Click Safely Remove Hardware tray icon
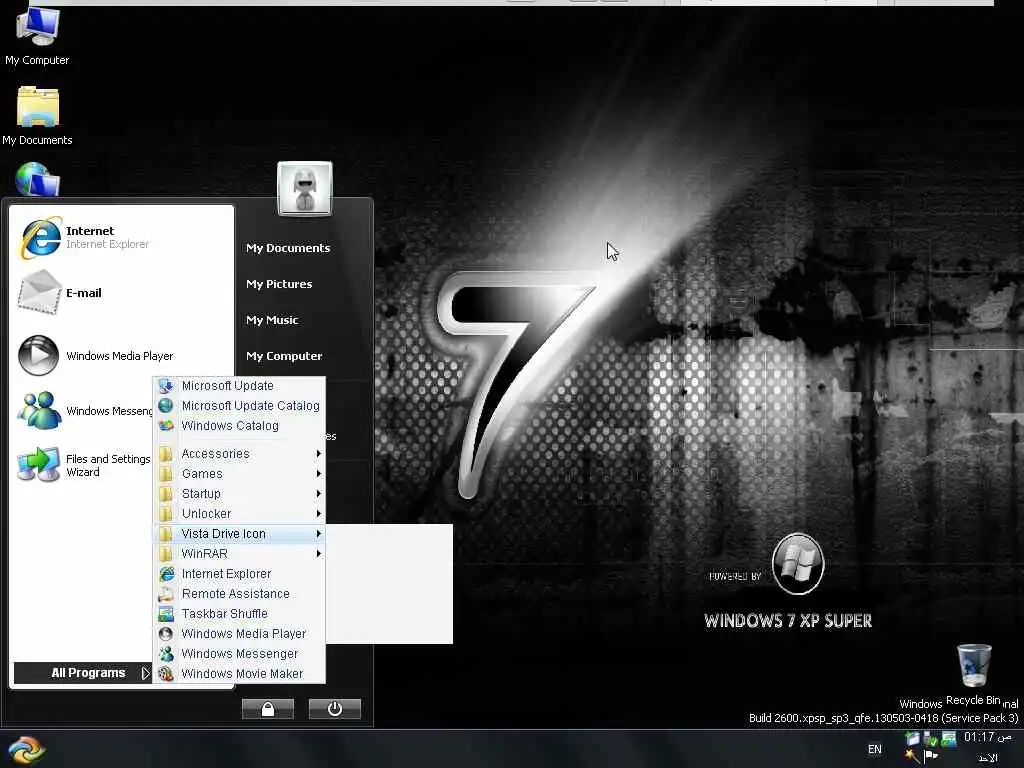 click(x=930, y=739)
